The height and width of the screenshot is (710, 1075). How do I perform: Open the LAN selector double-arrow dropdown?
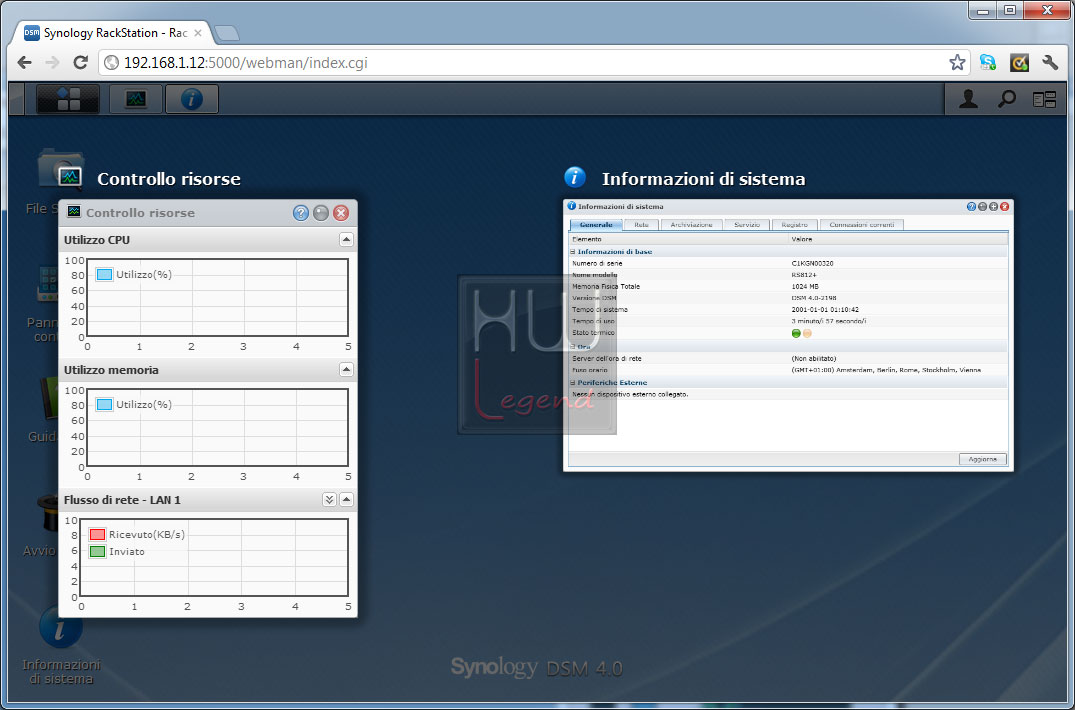(329, 500)
